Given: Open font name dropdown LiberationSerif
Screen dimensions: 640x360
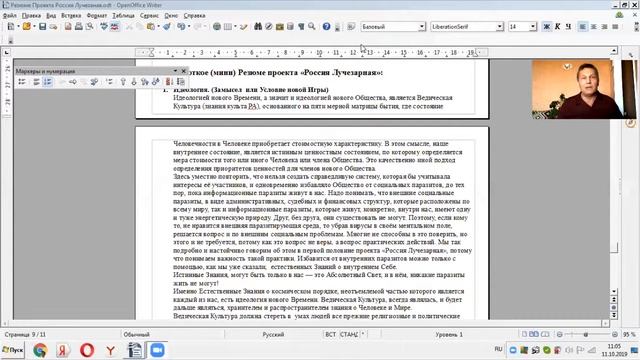Looking at the screenshot, I should (x=500, y=27).
